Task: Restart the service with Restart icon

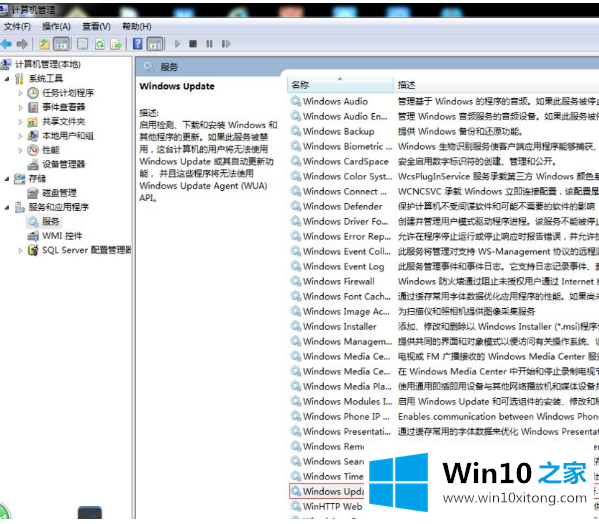Action: click(x=226, y=44)
